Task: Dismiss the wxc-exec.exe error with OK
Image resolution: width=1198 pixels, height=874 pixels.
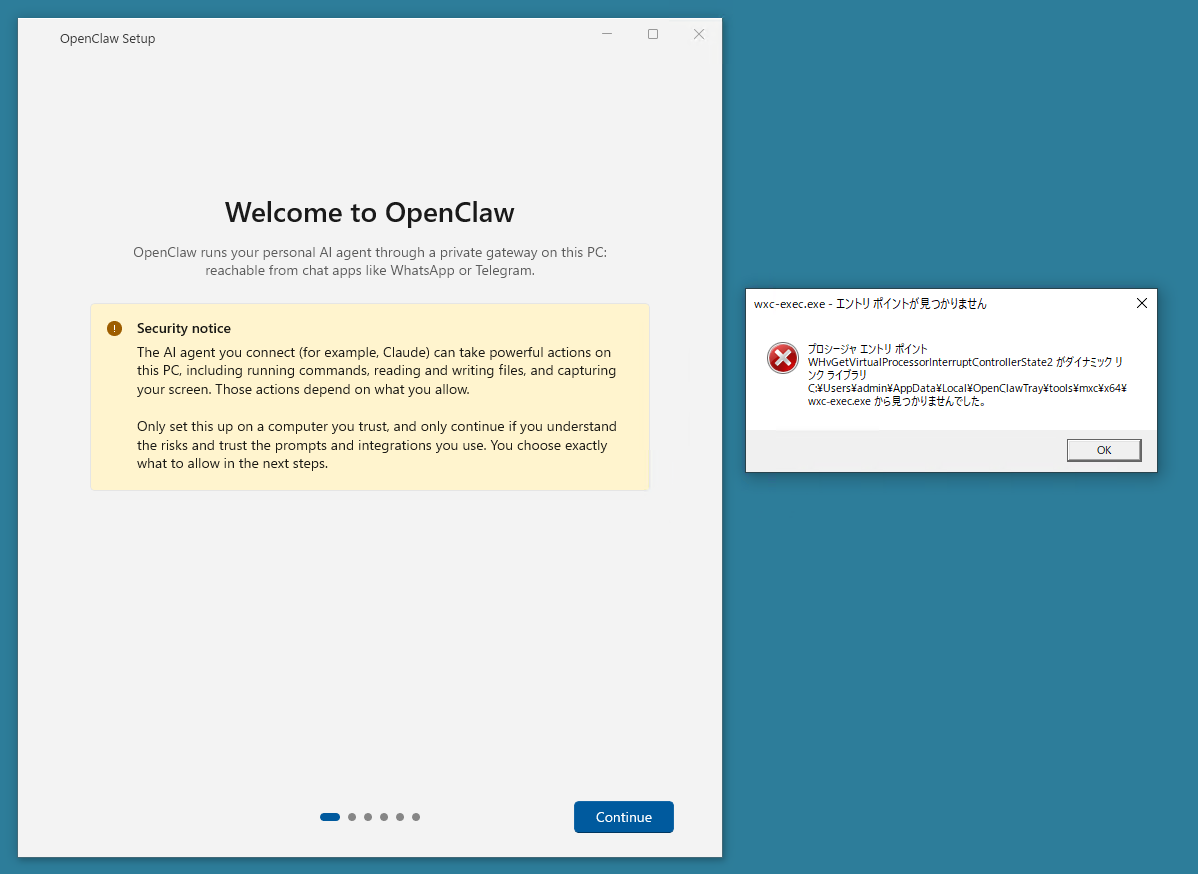Action: [x=1104, y=450]
